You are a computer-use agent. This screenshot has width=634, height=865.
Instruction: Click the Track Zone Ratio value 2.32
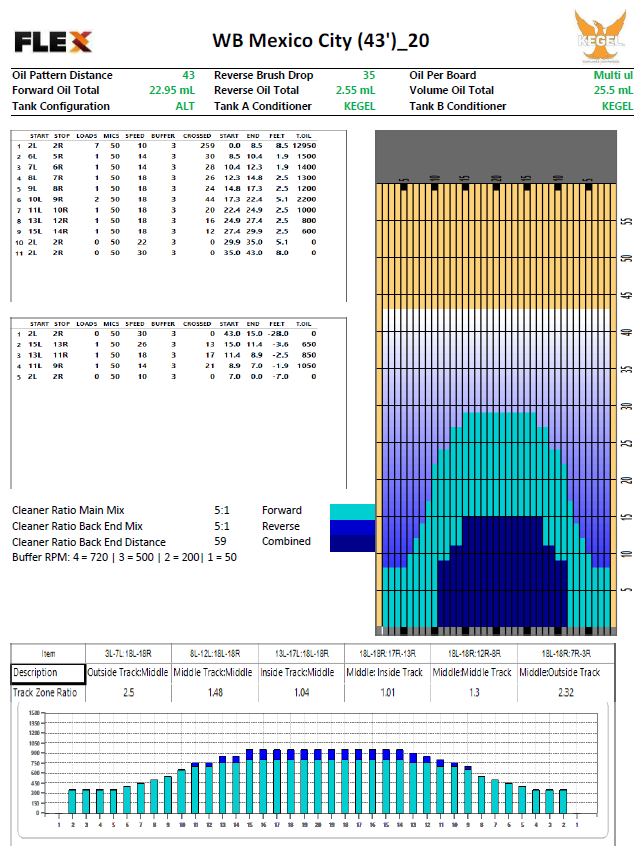tap(566, 692)
